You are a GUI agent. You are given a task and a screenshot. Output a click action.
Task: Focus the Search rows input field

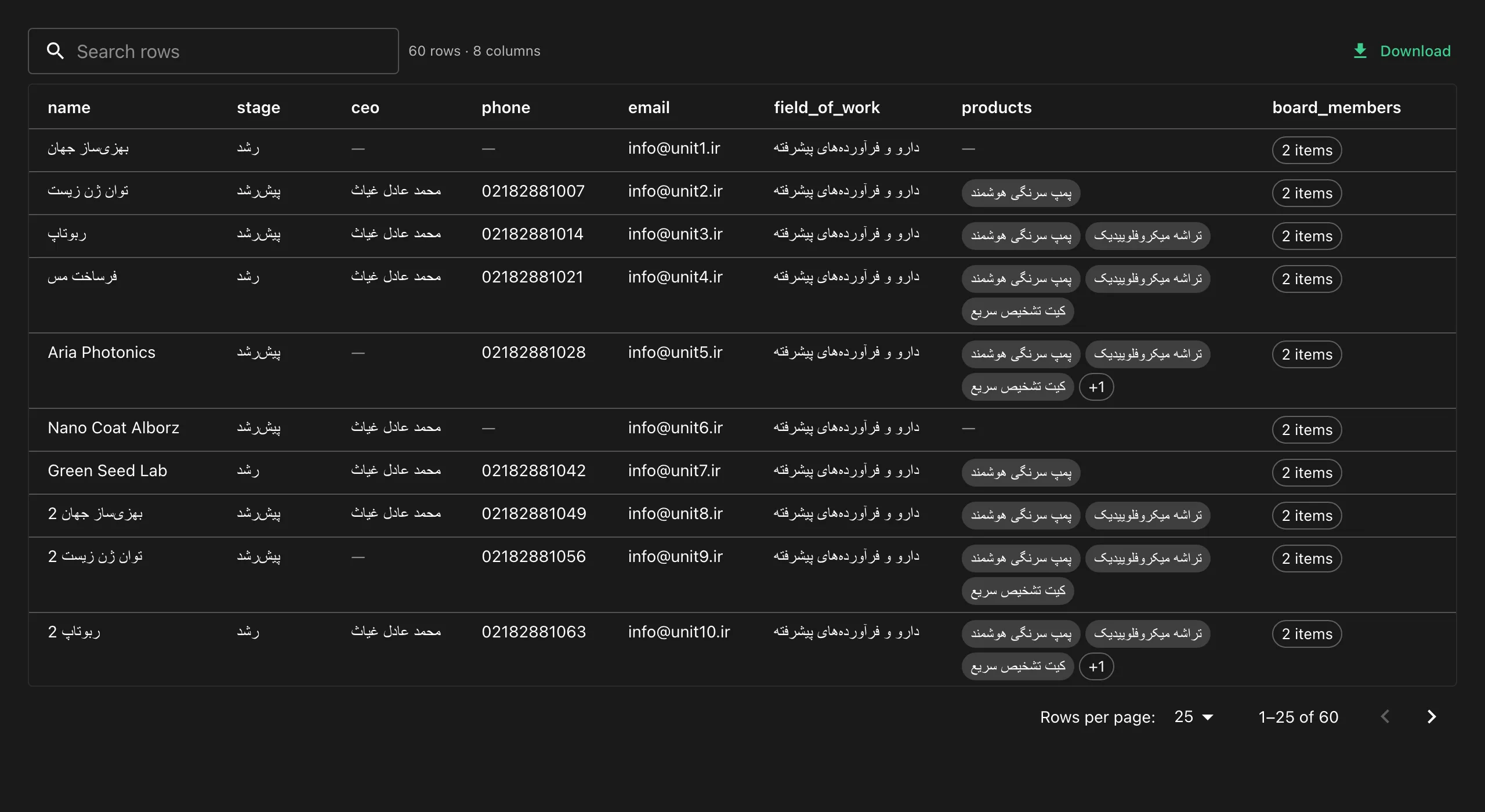pyautogui.click(x=213, y=51)
